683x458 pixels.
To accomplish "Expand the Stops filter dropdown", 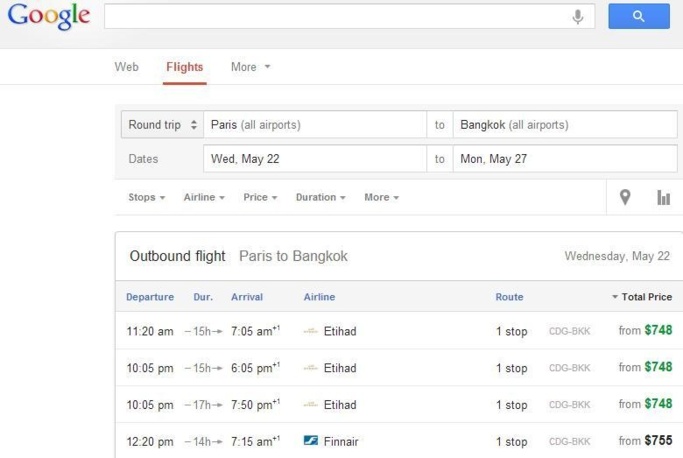I will 146,197.
